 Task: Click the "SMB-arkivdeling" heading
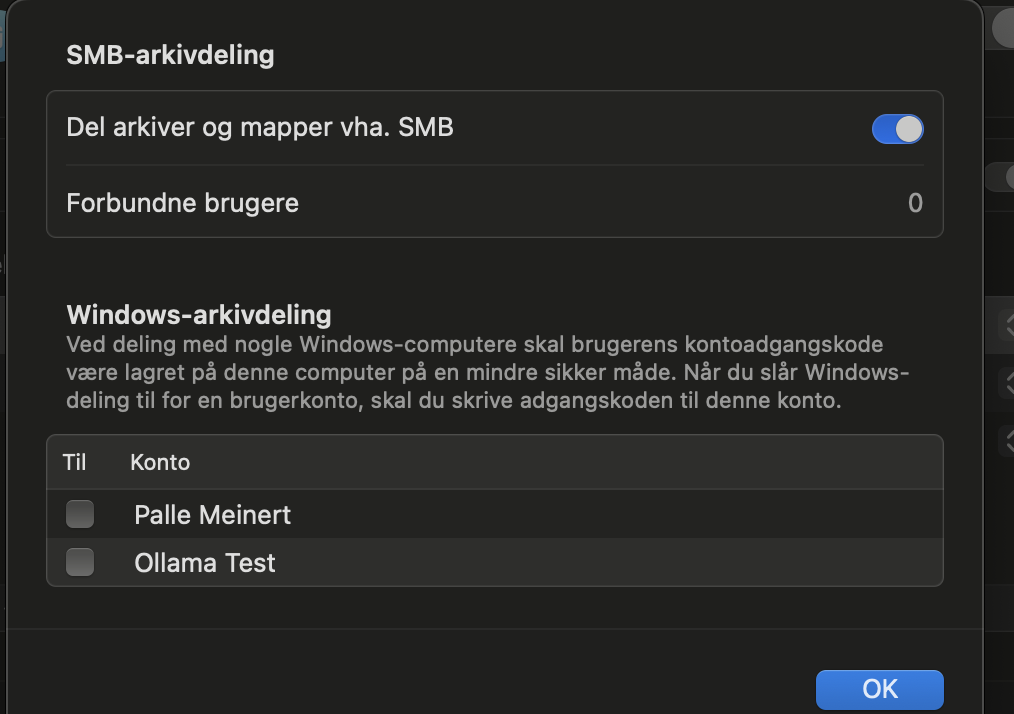point(170,54)
